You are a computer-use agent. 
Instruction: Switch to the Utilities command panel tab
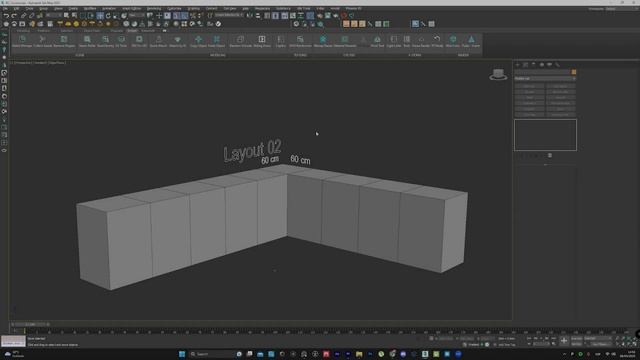click(558, 64)
